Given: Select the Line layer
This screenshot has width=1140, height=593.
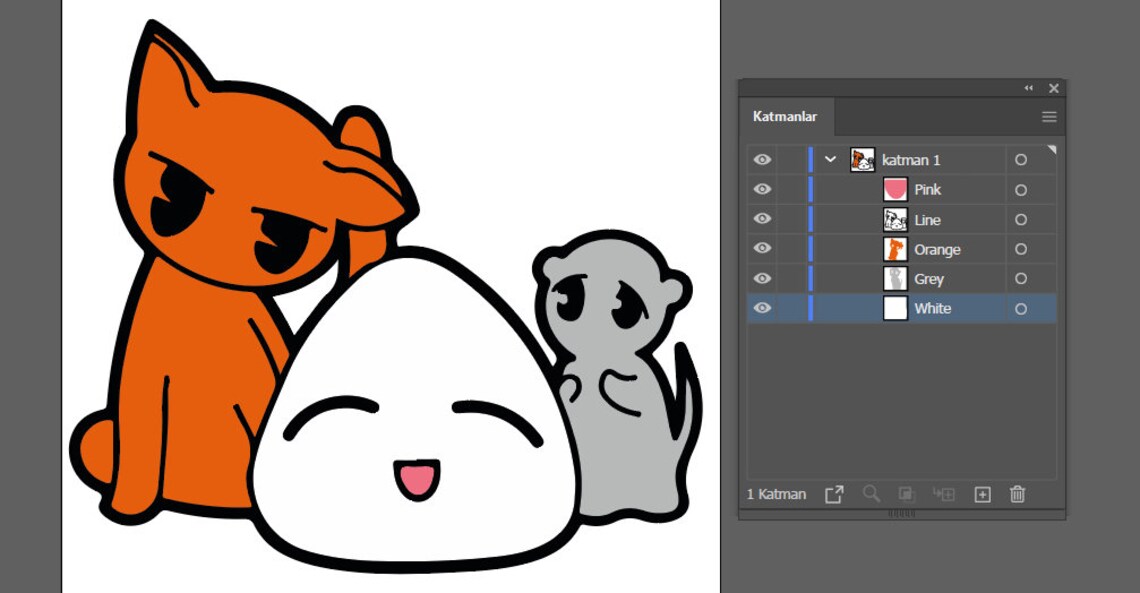Looking at the screenshot, I should click(927, 219).
